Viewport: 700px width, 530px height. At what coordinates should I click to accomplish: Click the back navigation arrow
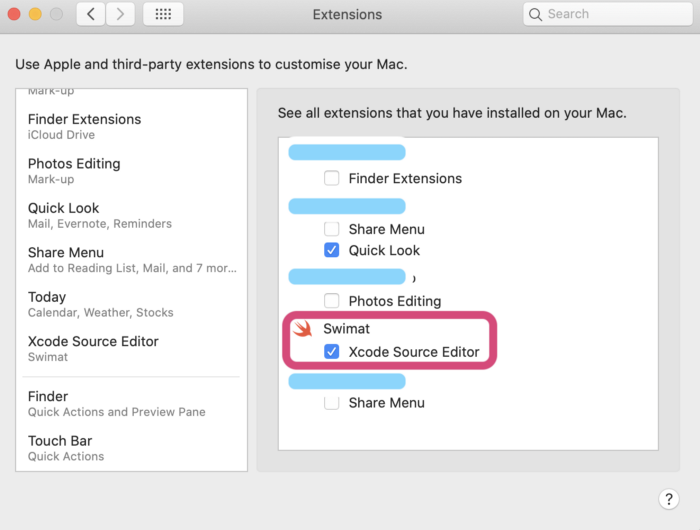tap(91, 14)
